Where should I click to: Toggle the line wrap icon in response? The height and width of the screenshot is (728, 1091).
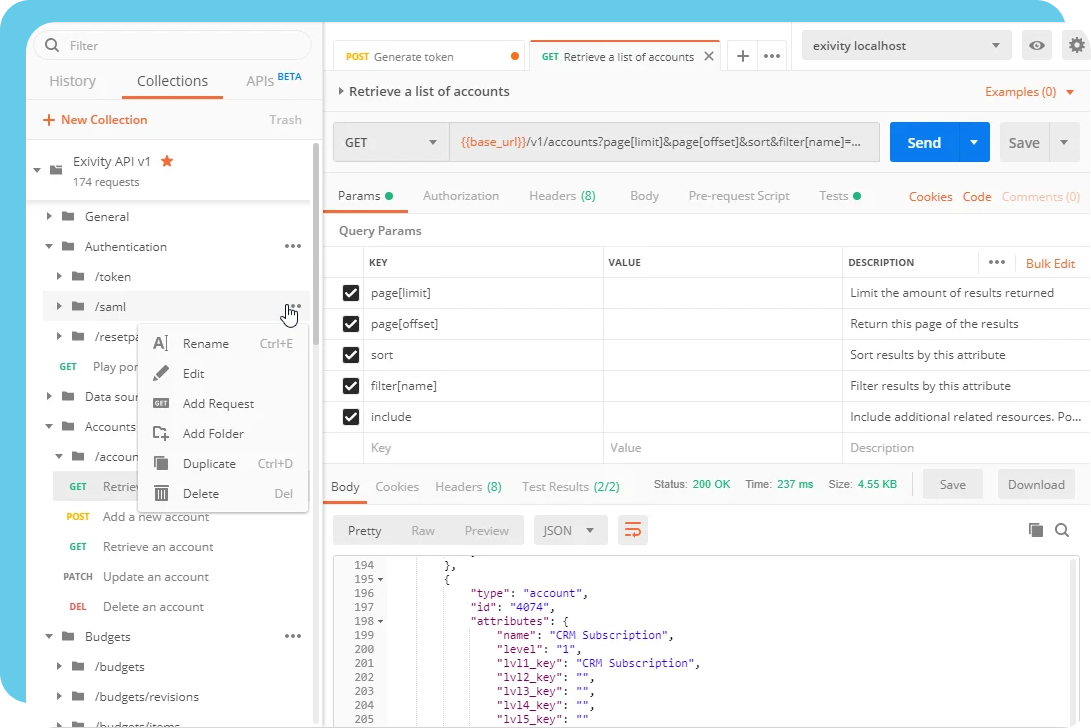[x=632, y=530]
